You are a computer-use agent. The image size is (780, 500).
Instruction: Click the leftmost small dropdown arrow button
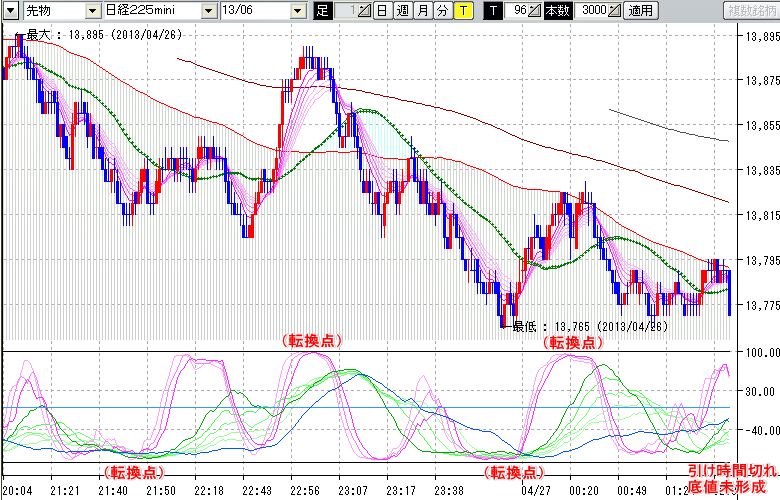click(11, 10)
